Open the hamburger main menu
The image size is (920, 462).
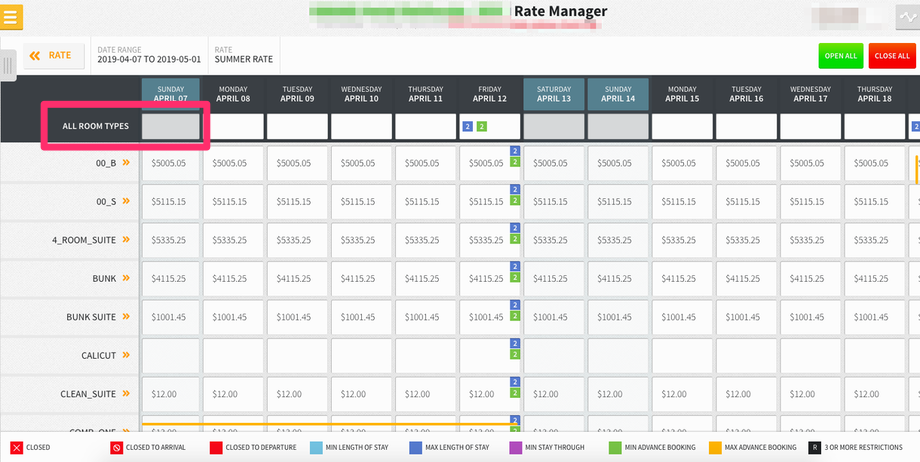[11, 17]
